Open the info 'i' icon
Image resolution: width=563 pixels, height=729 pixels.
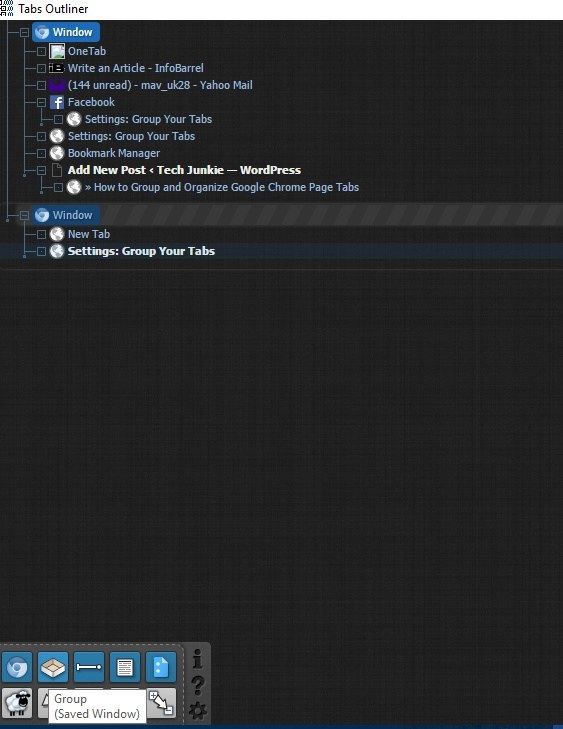197,659
